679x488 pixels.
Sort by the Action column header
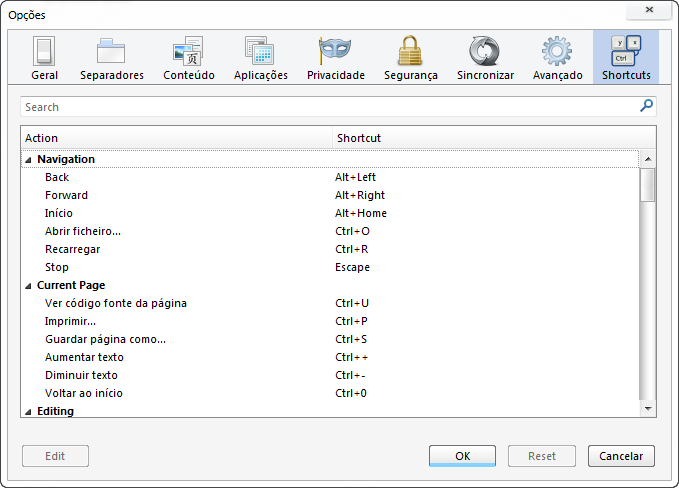(177, 138)
